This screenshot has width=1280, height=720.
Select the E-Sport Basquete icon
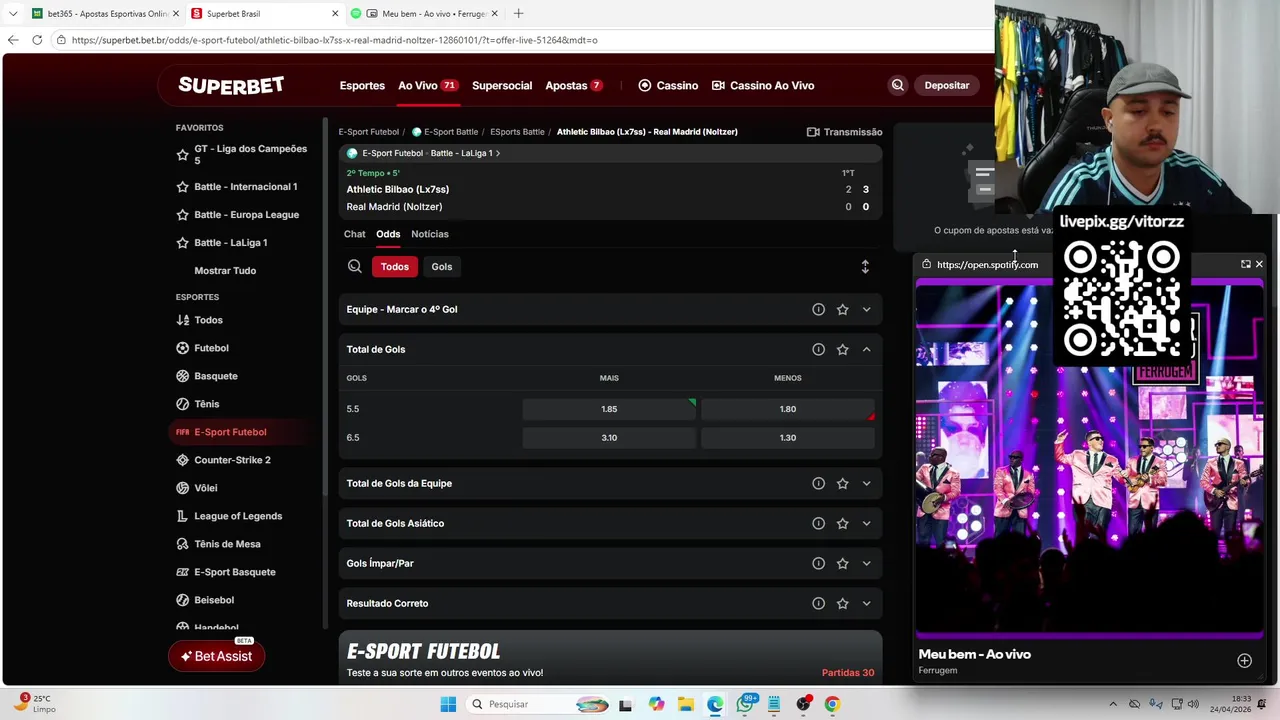(182, 572)
